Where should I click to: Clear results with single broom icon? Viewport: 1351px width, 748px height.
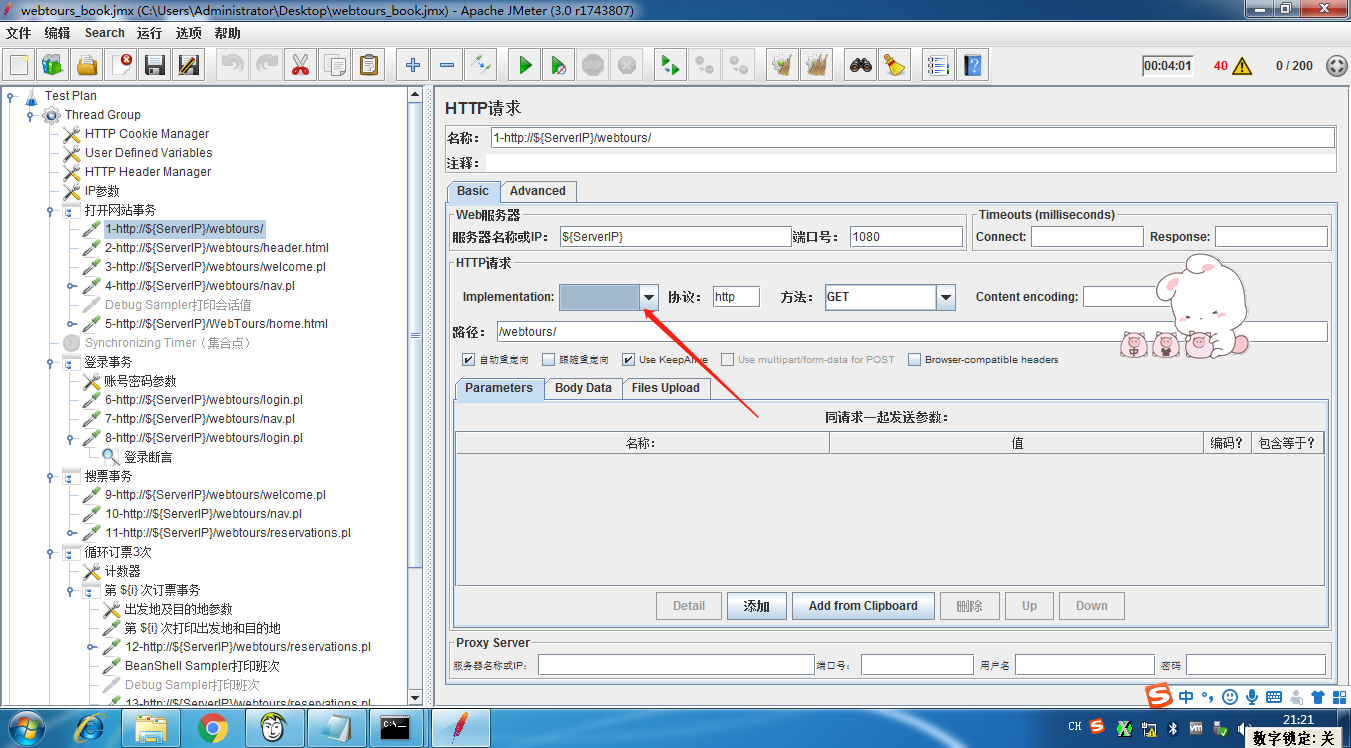click(781, 65)
